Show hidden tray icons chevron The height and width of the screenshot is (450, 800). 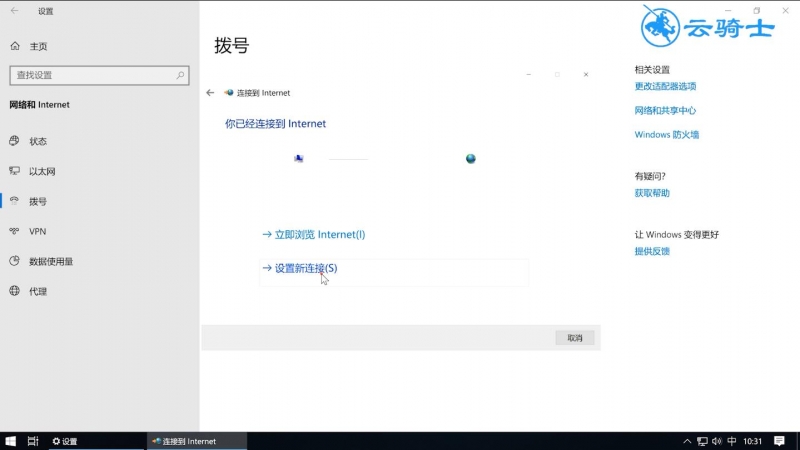[687, 441]
